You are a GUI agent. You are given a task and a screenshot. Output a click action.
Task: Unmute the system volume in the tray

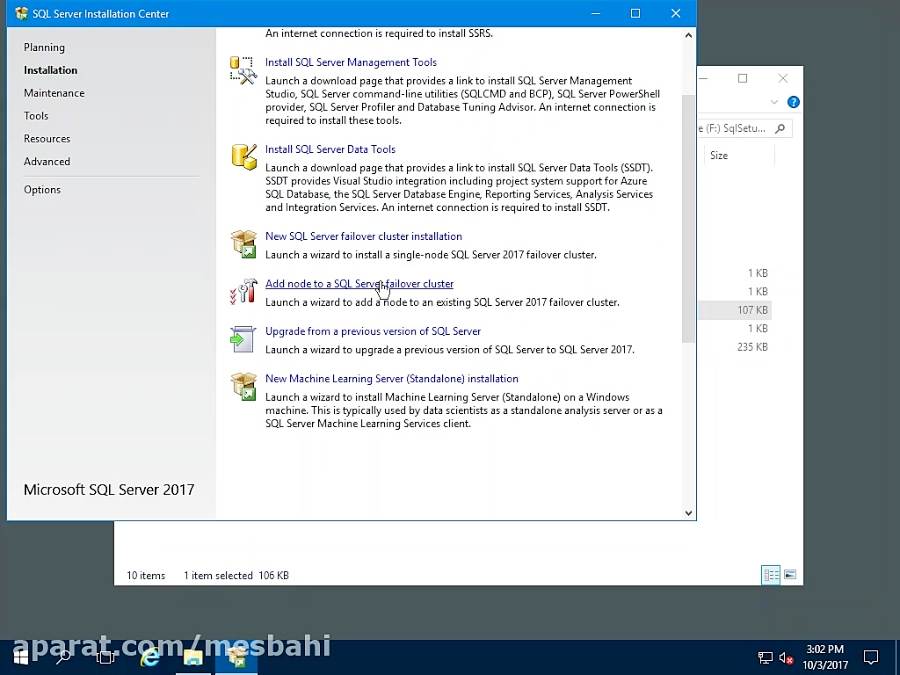tap(784, 657)
